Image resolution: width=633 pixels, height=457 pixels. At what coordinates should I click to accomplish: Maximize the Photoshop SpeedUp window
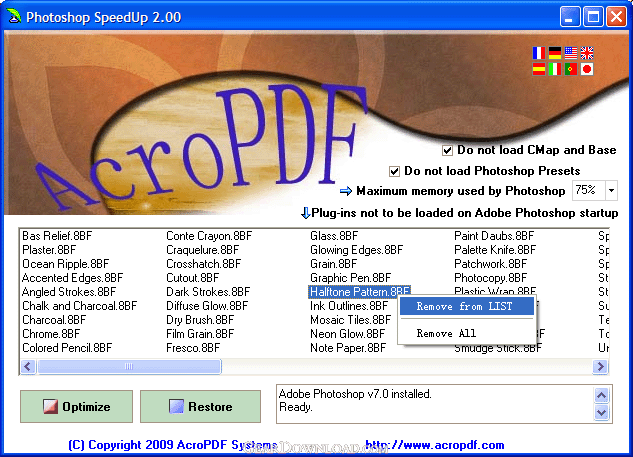tap(593, 17)
